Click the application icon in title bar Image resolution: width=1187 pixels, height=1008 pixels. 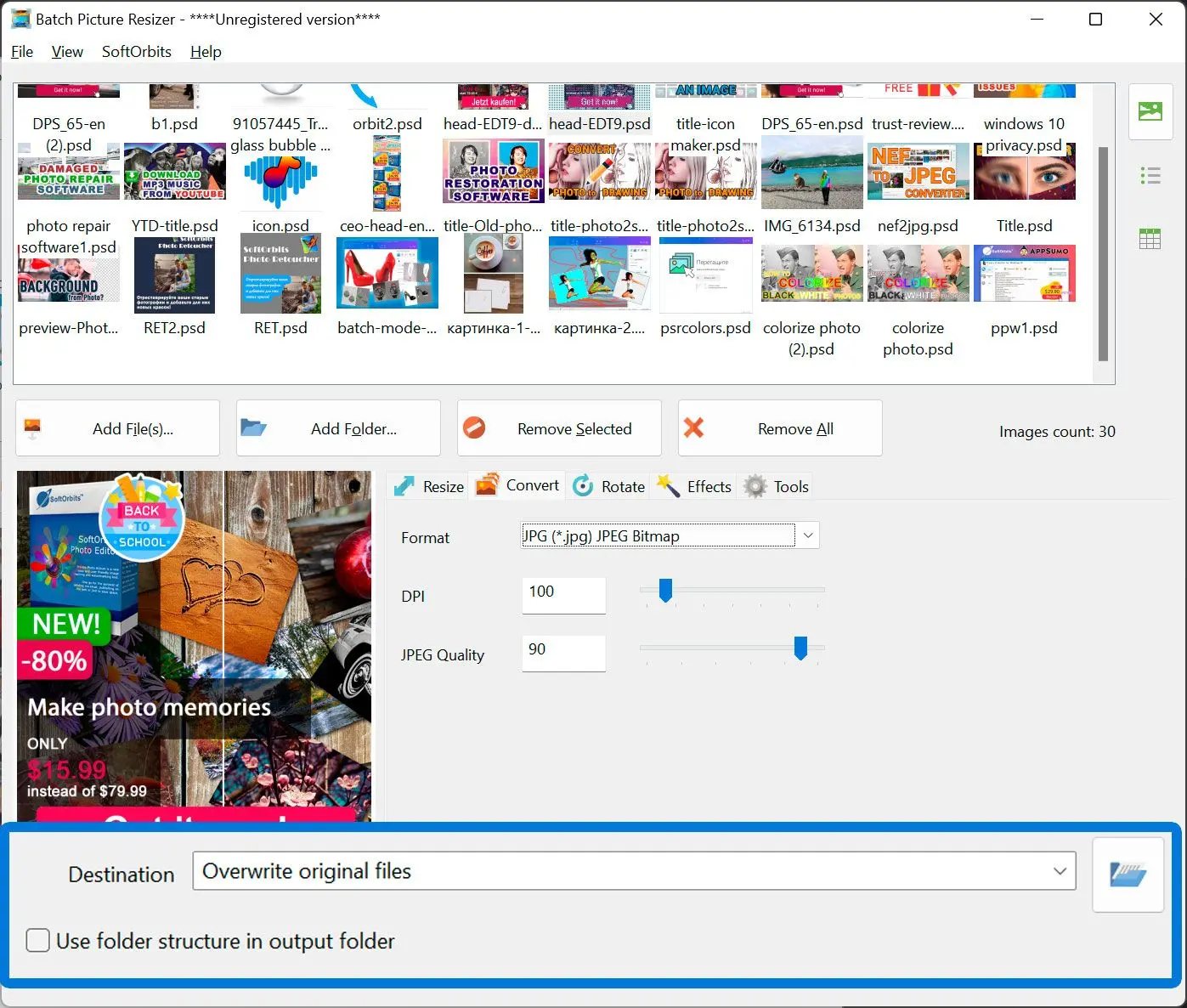[x=21, y=19]
